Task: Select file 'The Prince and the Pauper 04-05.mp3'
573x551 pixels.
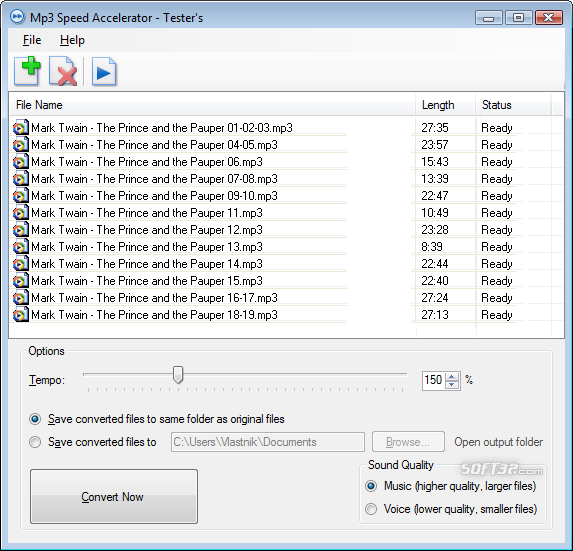Action: [154, 145]
